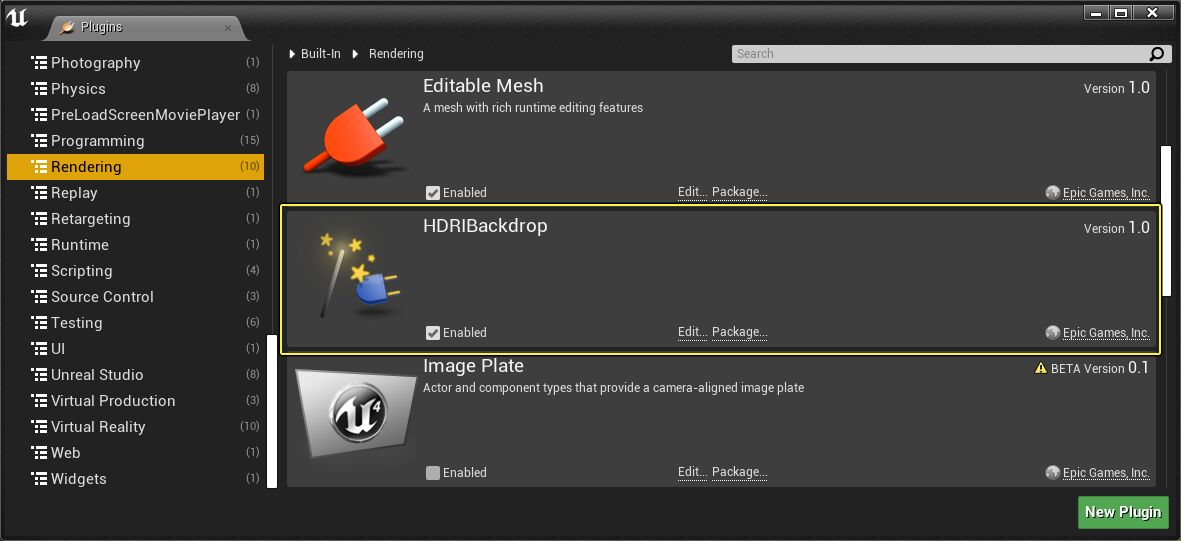Click the list icon beside Physics
Screen dimensions: 1181x541
click(x=40, y=89)
